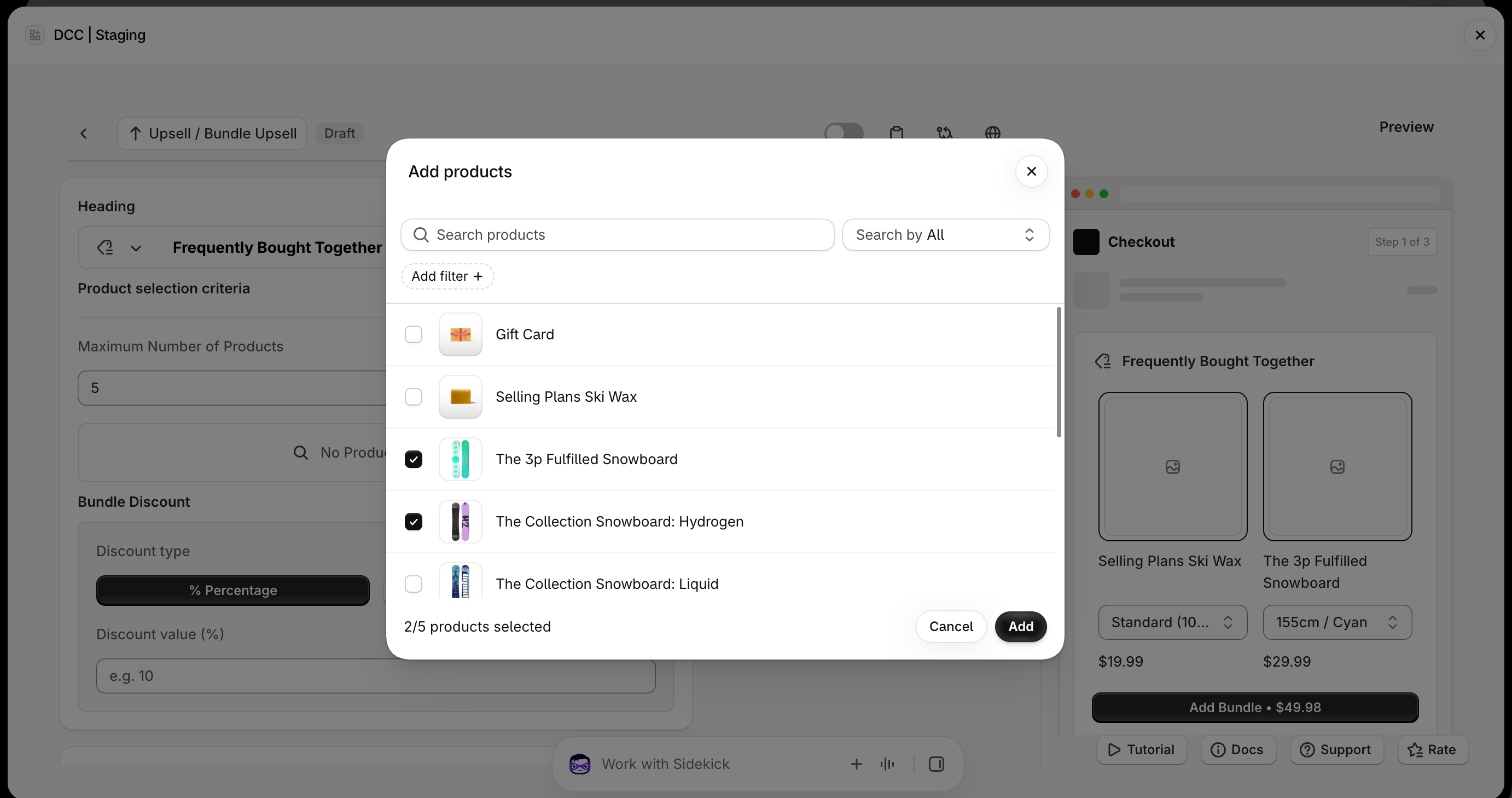
Task: Click the product list scrollbar in dialog
Action: coord(1059,372)
